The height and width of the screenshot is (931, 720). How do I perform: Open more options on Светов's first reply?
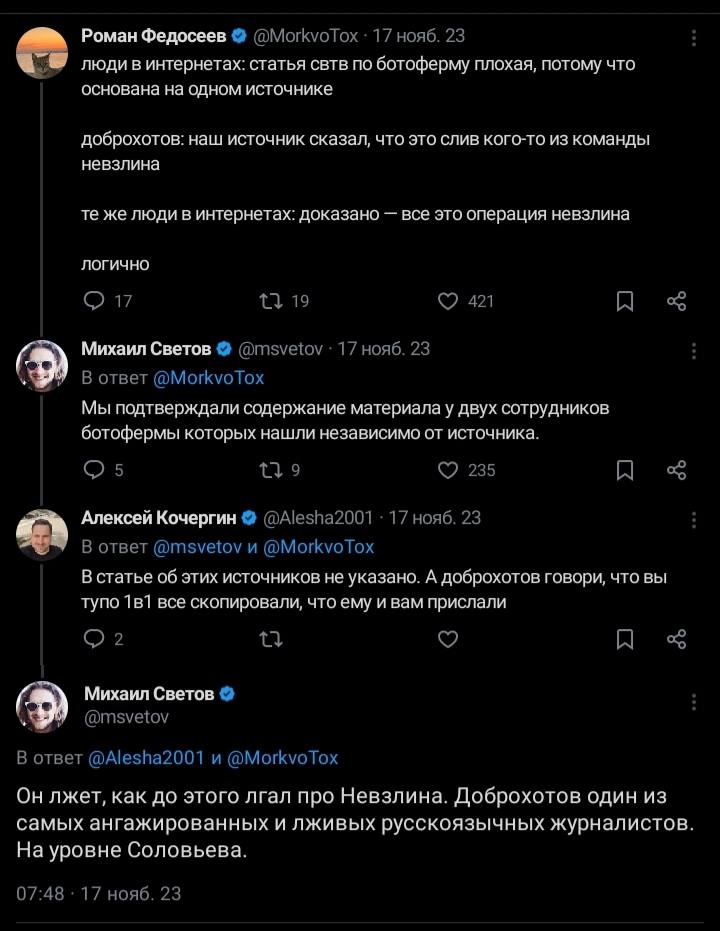point(694,351)
